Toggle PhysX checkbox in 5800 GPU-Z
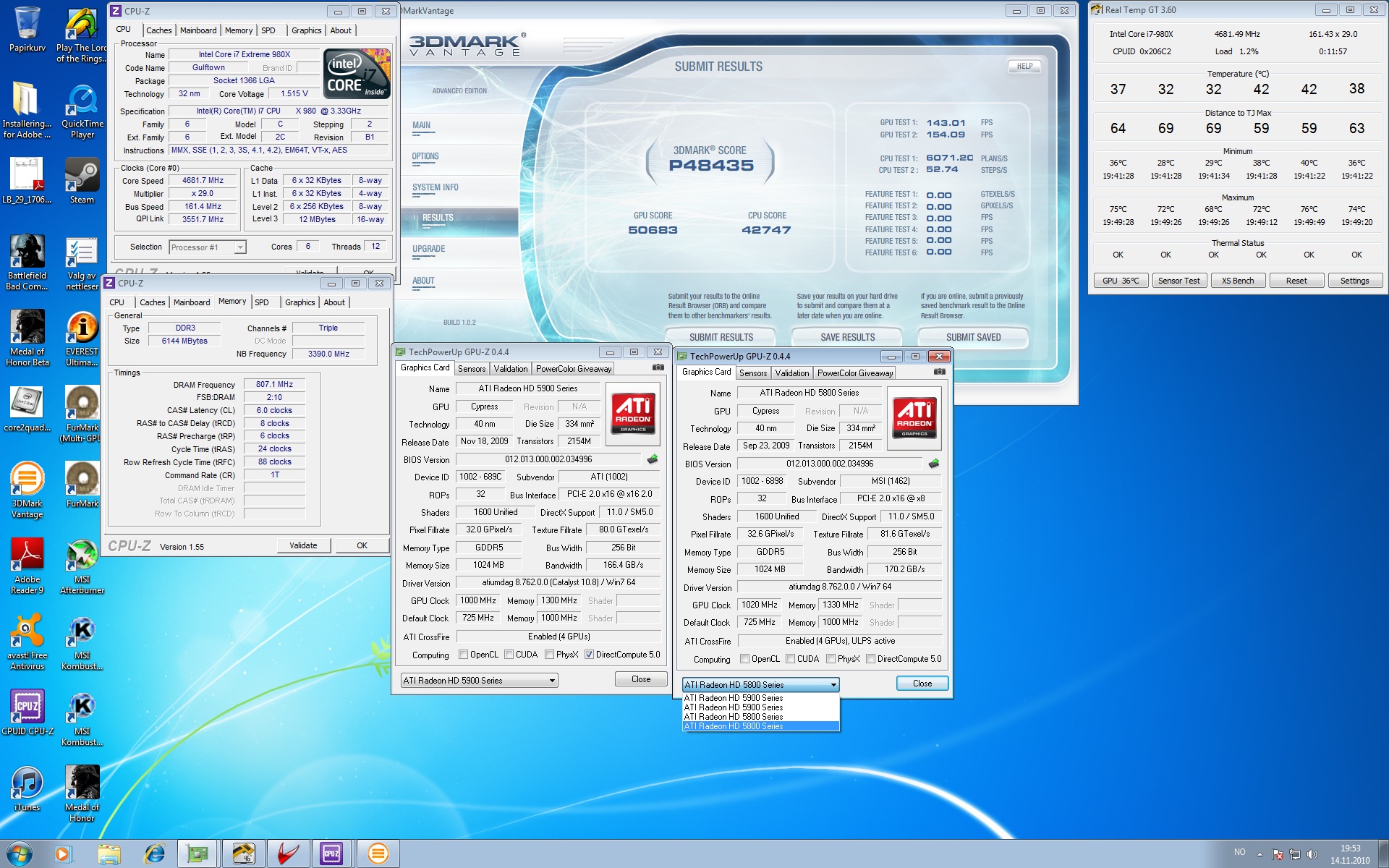The height and width of the screenshot is (868, 1389). (x=831, y=659)
